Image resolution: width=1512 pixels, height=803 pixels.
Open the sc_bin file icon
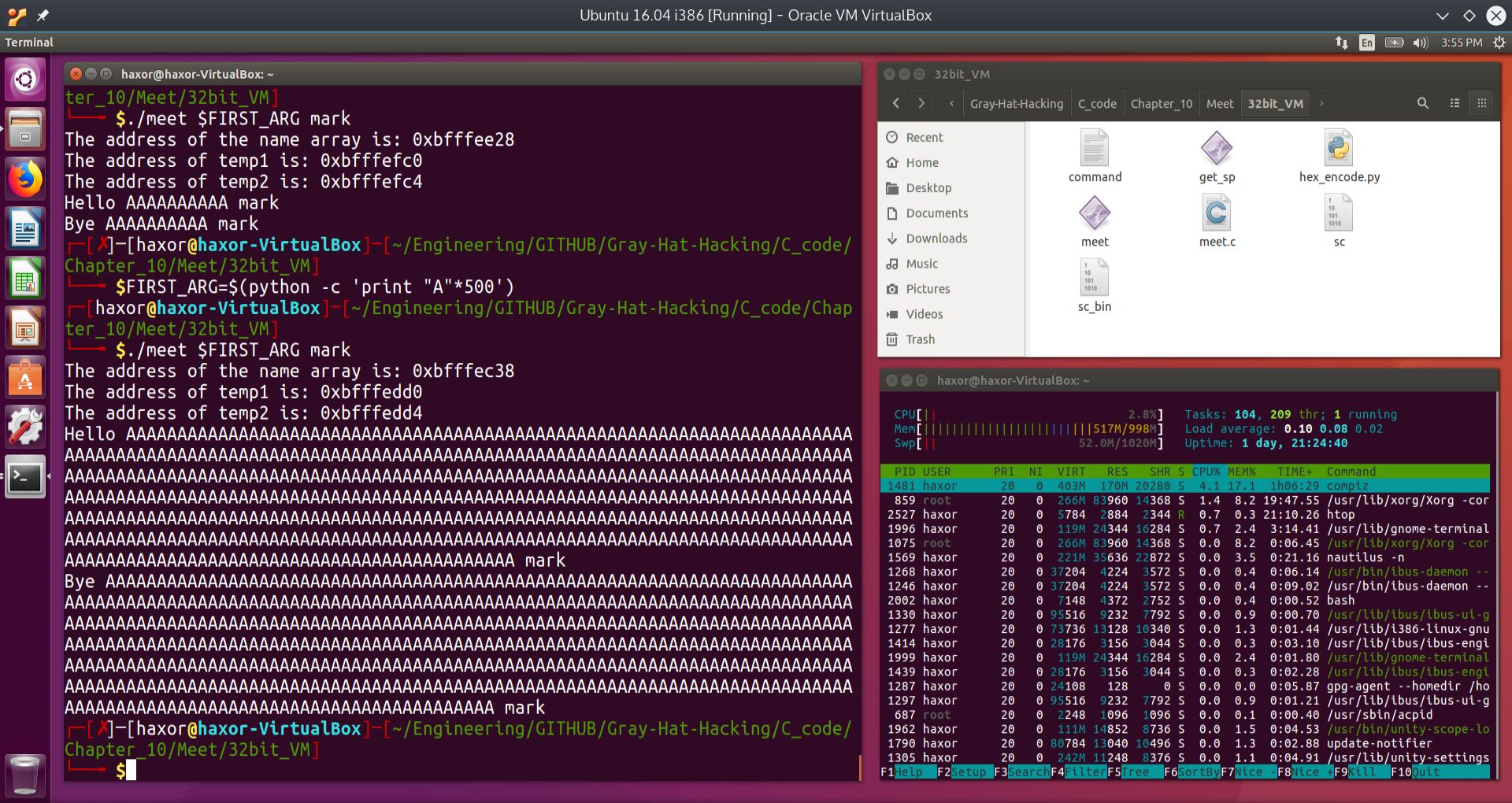[x=1094, y=277]
